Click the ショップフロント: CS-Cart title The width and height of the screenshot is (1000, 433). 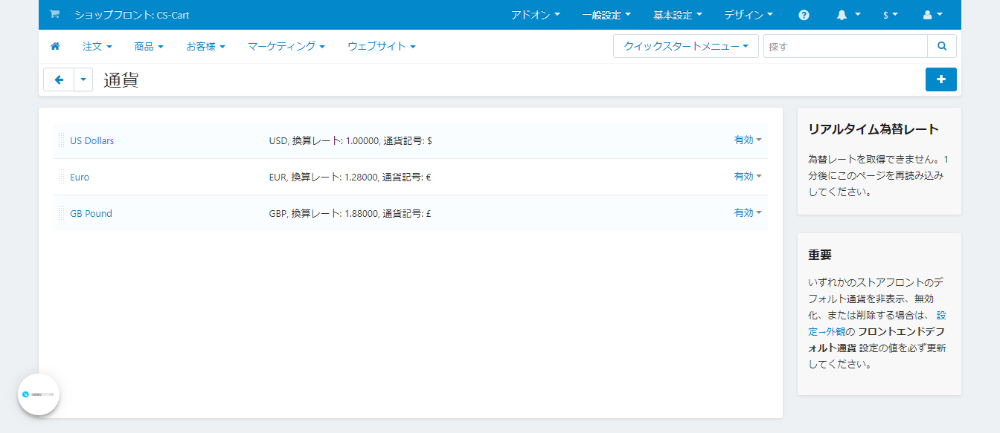[132, 15]
